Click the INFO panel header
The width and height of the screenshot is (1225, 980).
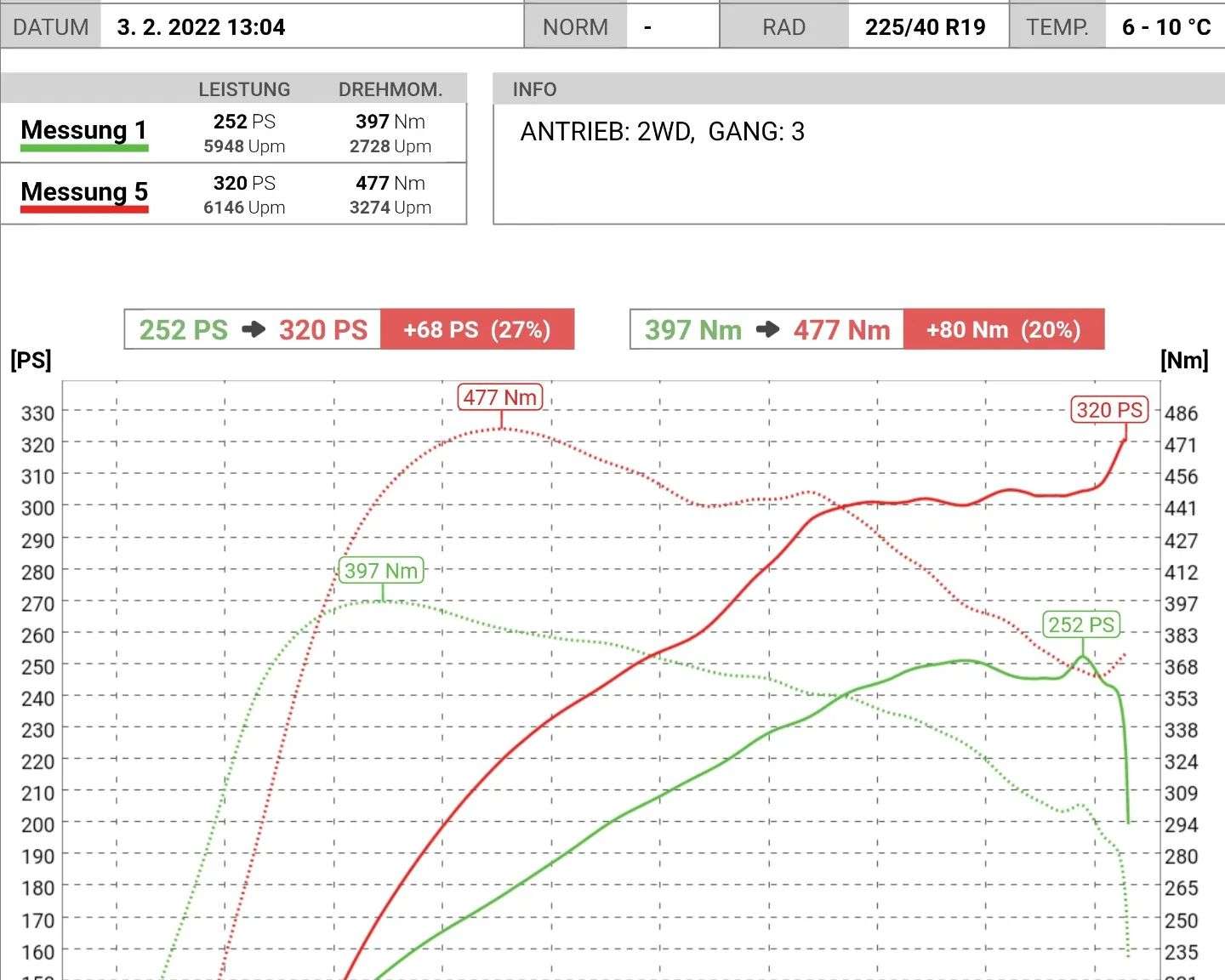coord(534,89)
